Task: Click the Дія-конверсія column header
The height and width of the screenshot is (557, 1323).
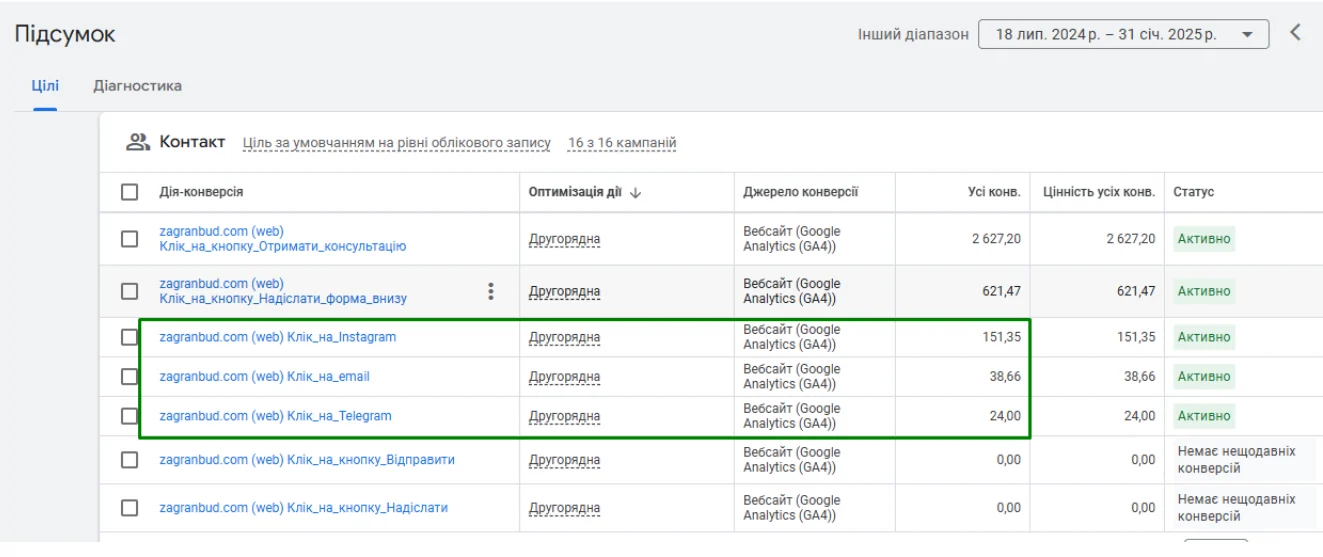Action: click(x=201, y=192)
